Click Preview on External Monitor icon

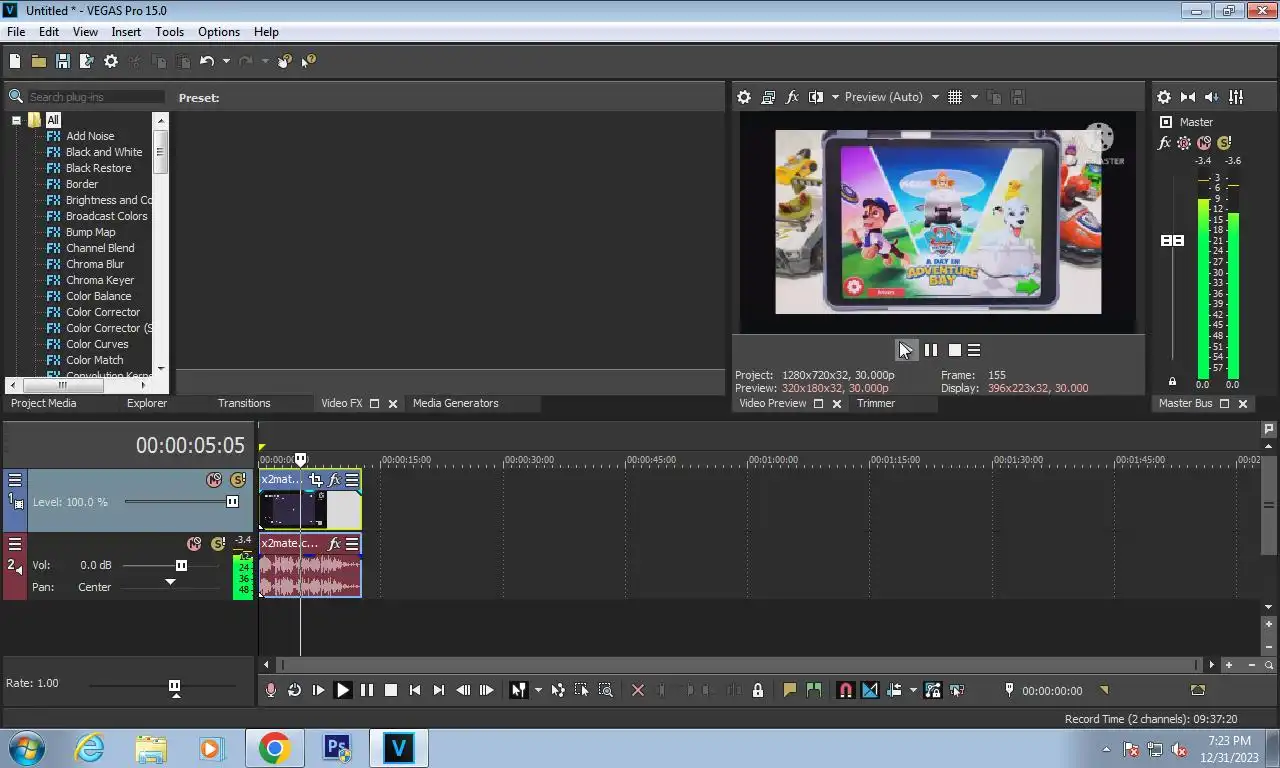[x=768, y=97]
